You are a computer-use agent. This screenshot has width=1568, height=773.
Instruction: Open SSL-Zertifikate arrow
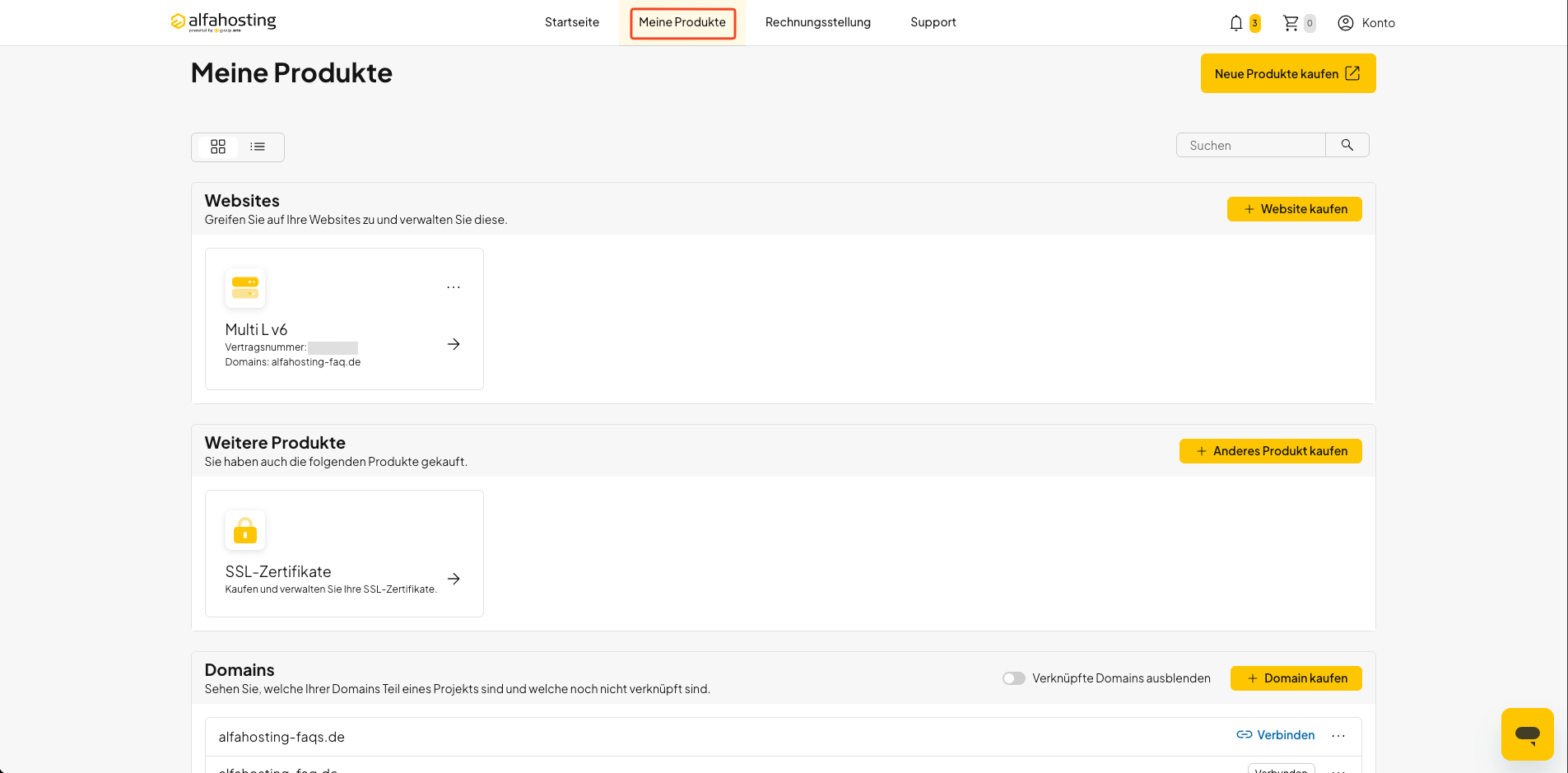point(454,579)
